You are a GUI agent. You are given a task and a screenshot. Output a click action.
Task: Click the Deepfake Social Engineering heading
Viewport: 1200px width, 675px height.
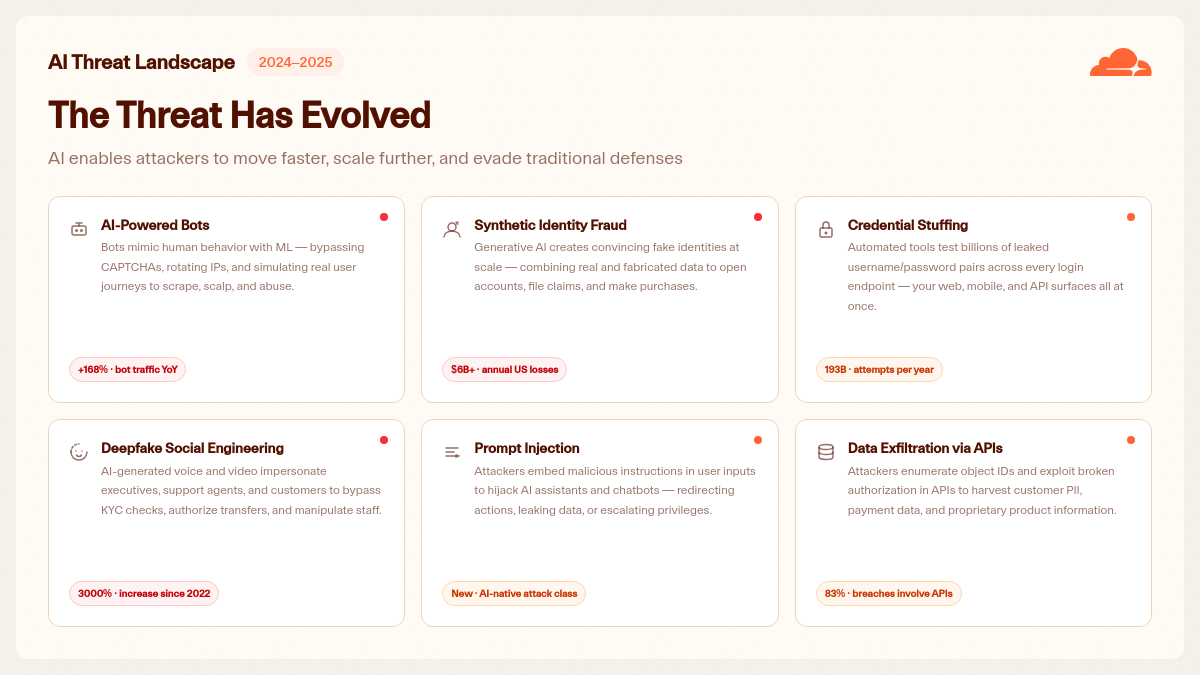(192, 448)
